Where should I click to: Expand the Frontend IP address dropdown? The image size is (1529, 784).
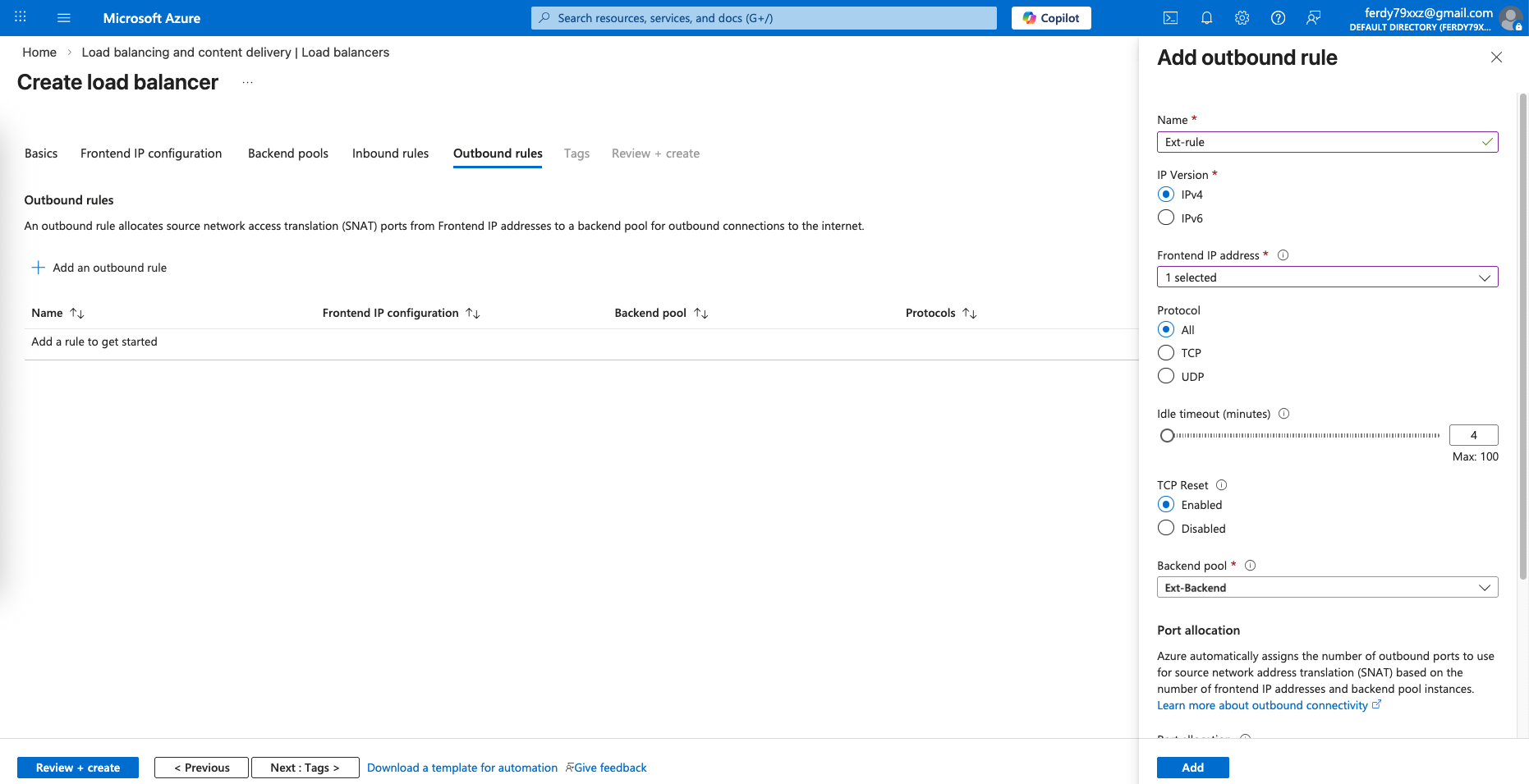pos(1327,277)
